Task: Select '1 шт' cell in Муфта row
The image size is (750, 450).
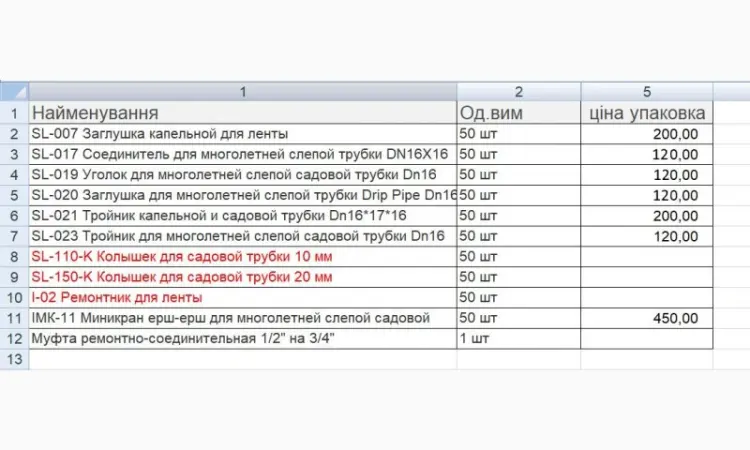Action: [x=519, y=339]
